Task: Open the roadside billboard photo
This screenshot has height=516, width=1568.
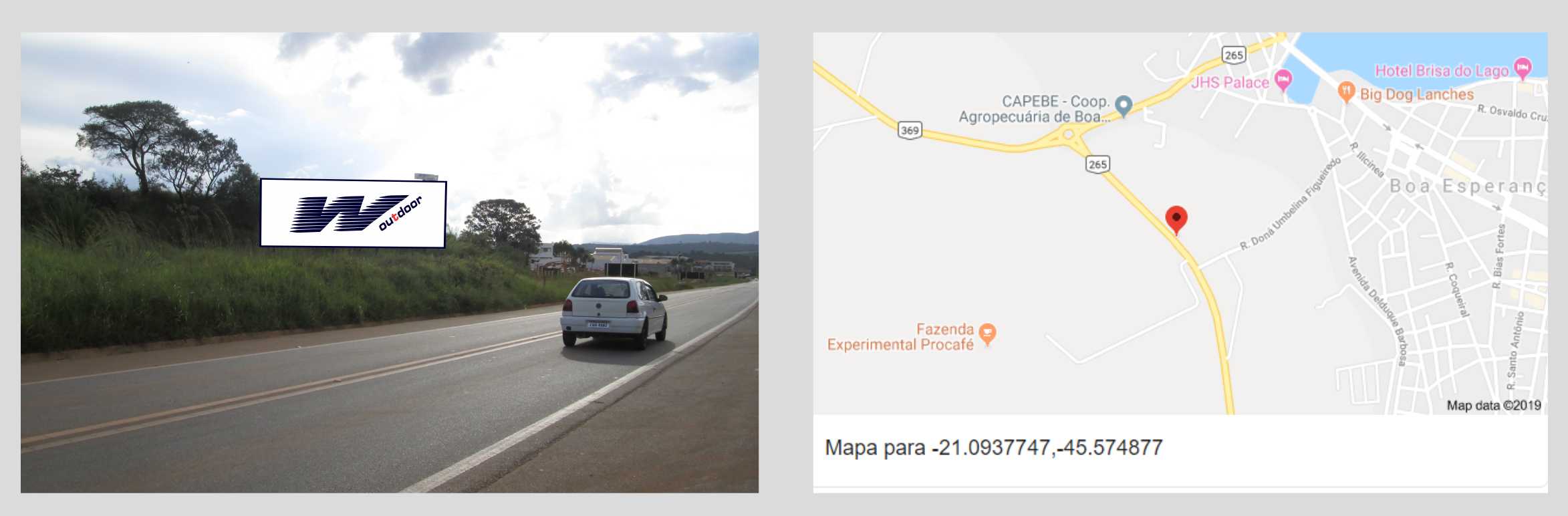Action: [x=390, y=263]
